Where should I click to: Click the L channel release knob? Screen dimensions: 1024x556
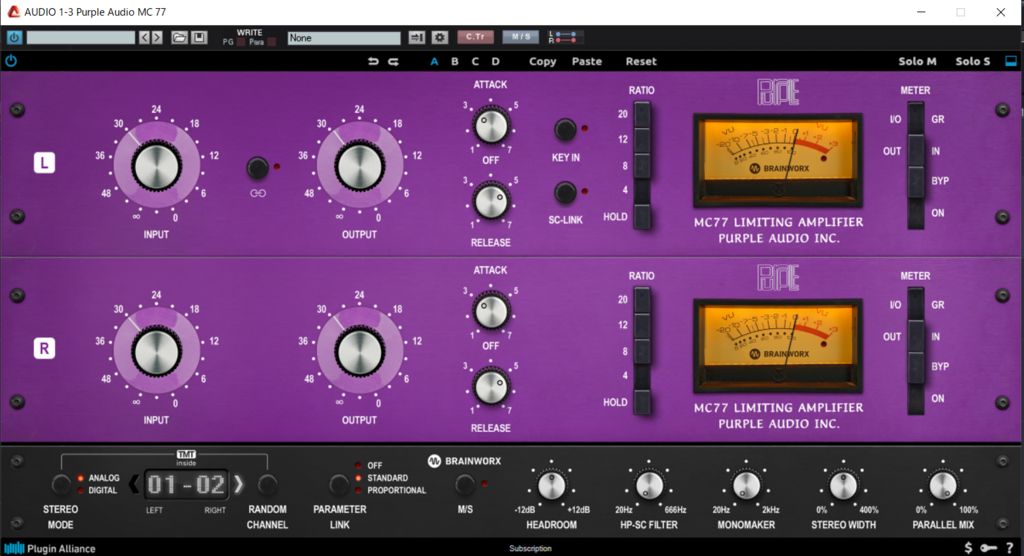tap(490, 201)
